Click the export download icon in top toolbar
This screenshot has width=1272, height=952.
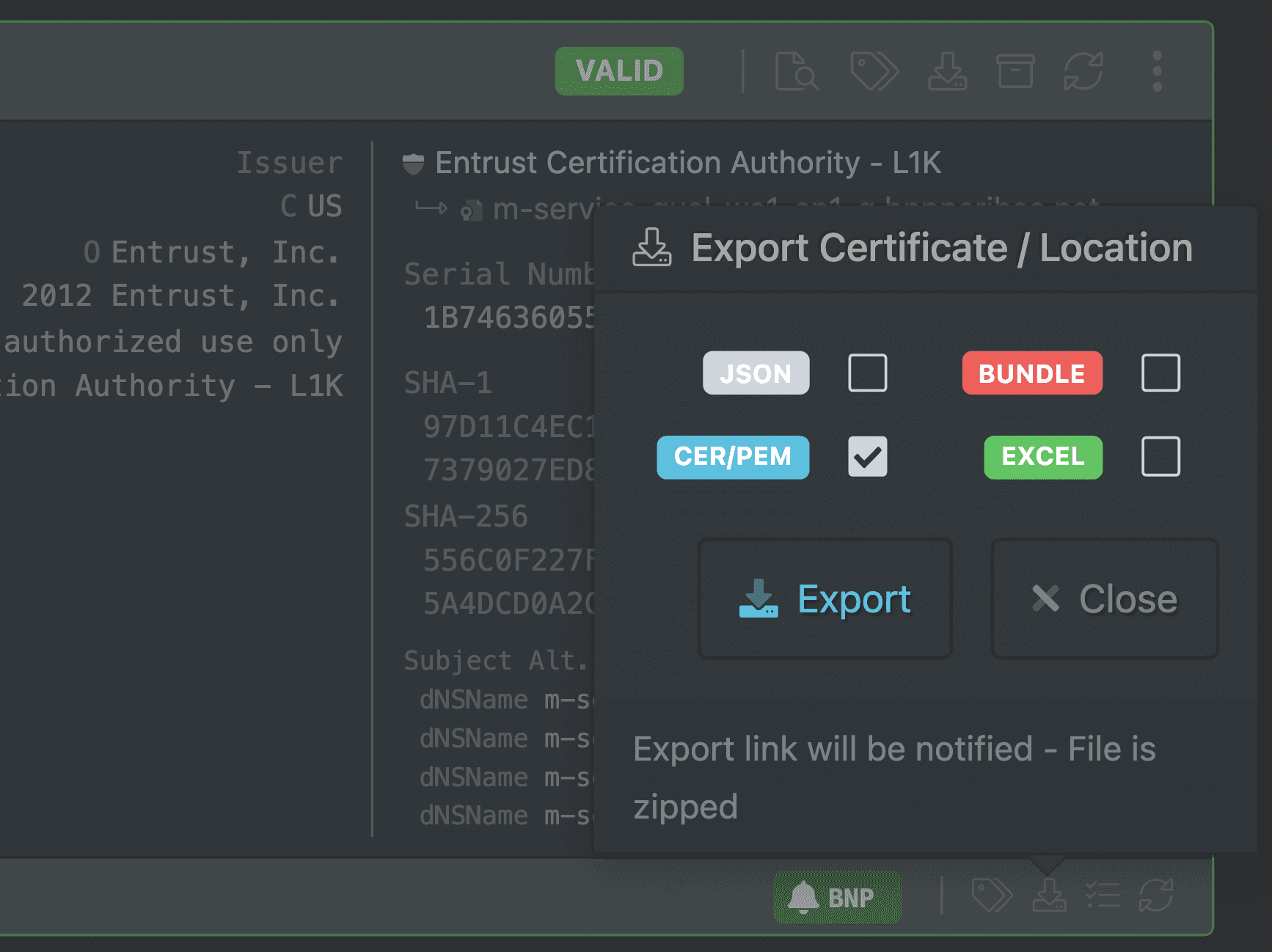pyautogui.click(x=947, y=71)
